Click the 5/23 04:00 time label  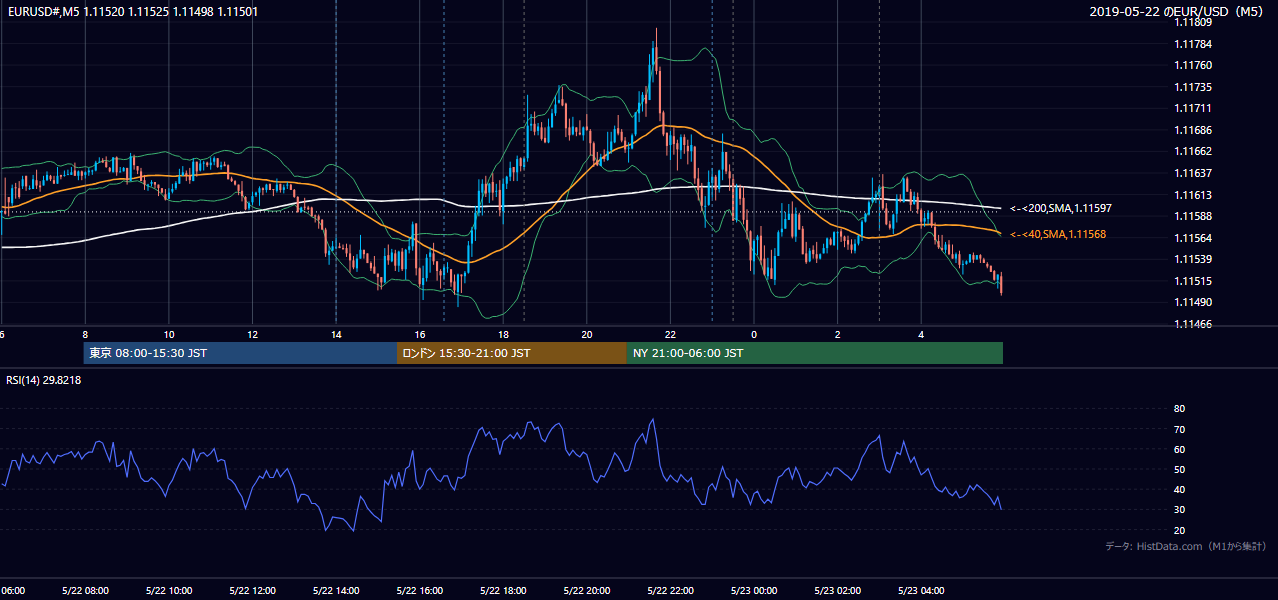[x=921, y=590]
